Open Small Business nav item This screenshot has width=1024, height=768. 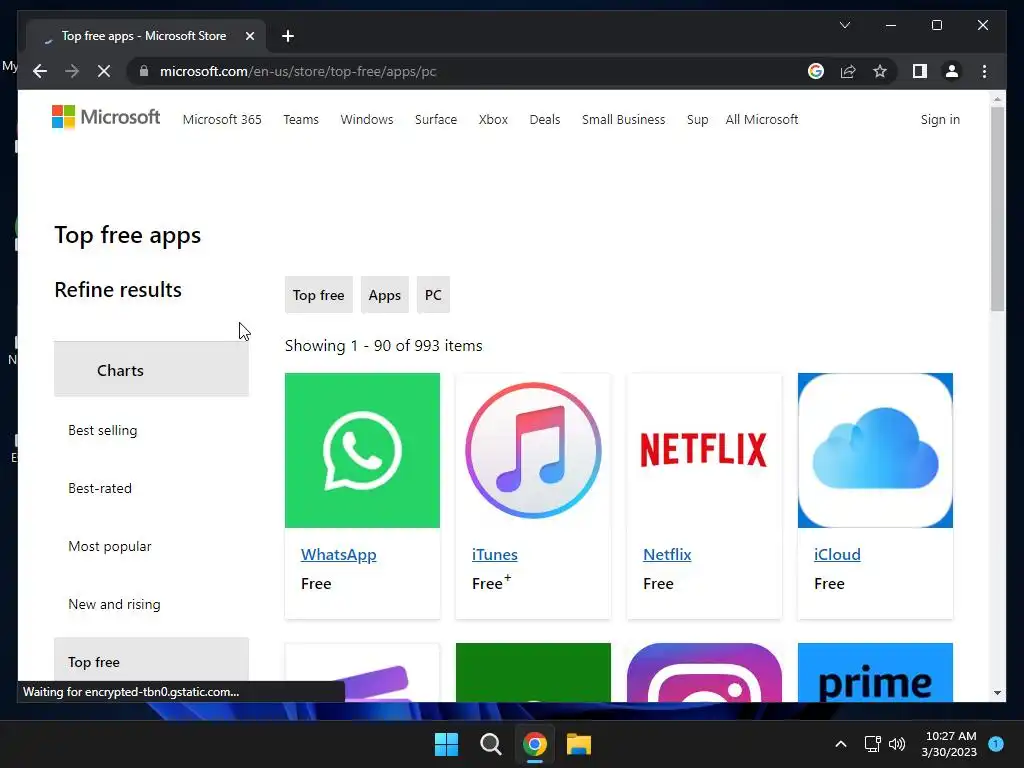(x=624, y=120)
